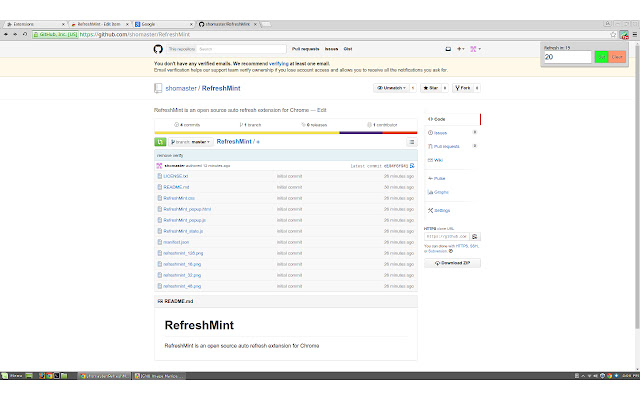The height and width of the screenshot is (400, 640).
Task: Bookmark this page with the star icon
Action: pos(613,35)
